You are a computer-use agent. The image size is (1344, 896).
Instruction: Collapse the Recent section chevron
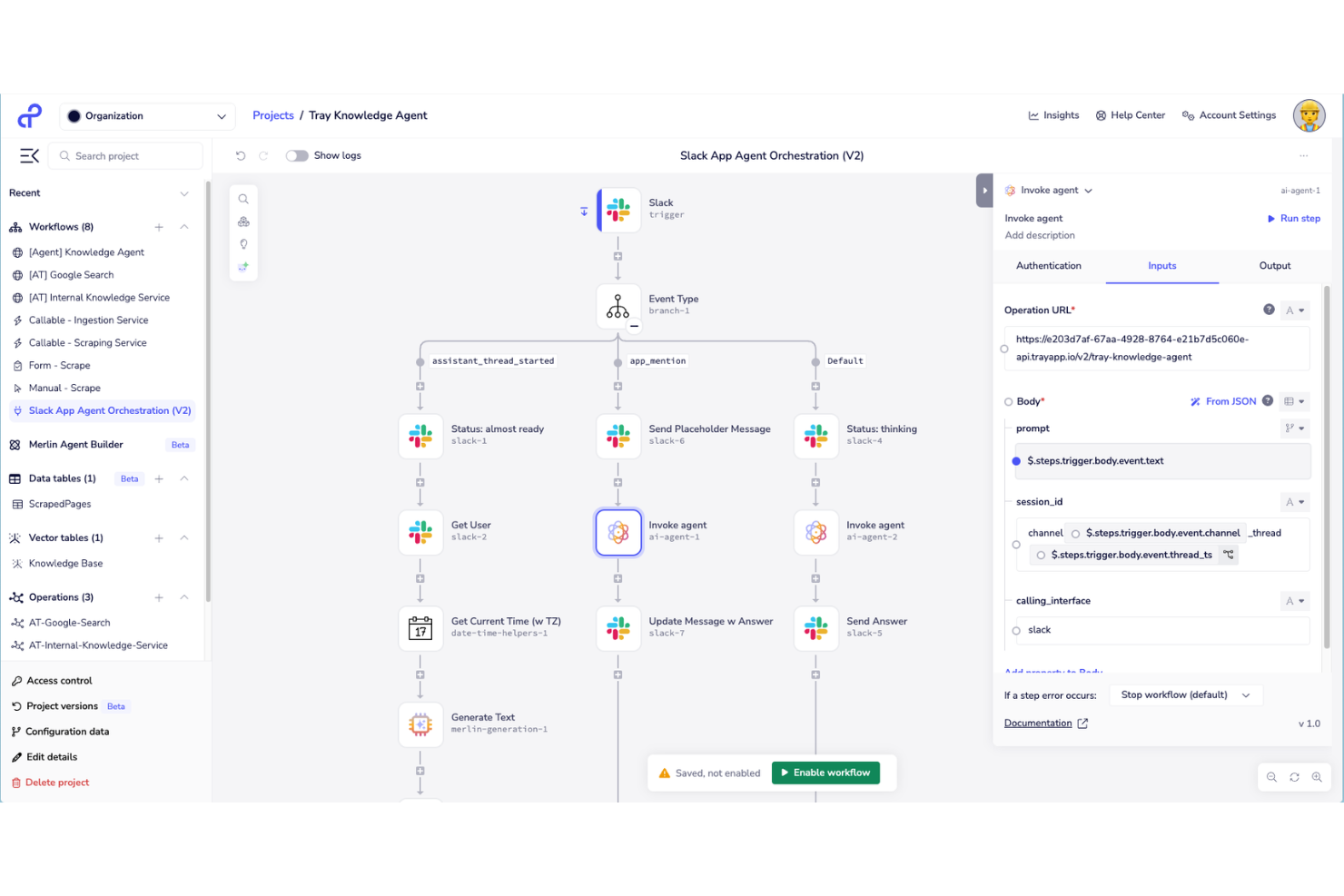[184, 193]
